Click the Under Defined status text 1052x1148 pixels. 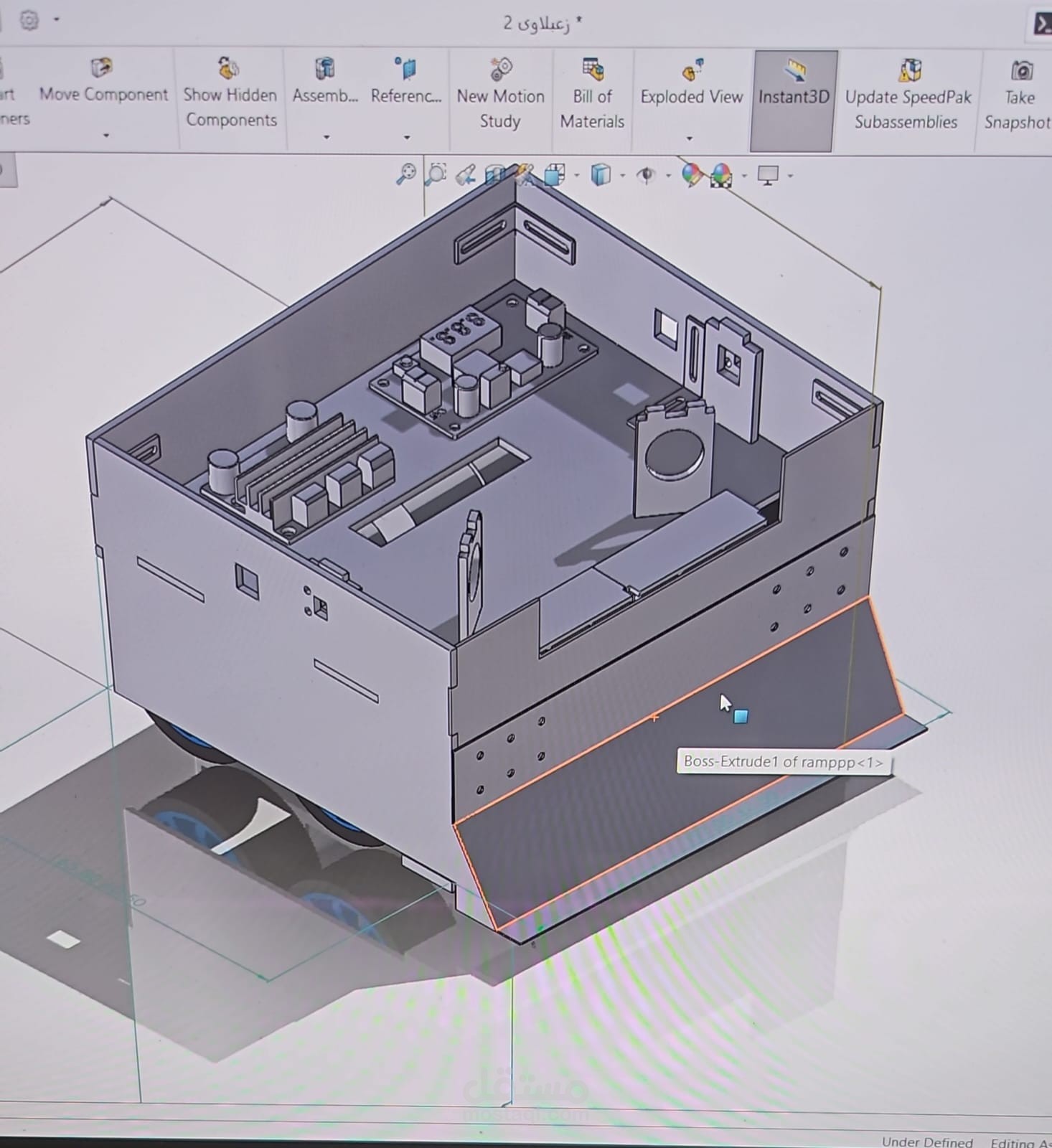click(926, 1141)
